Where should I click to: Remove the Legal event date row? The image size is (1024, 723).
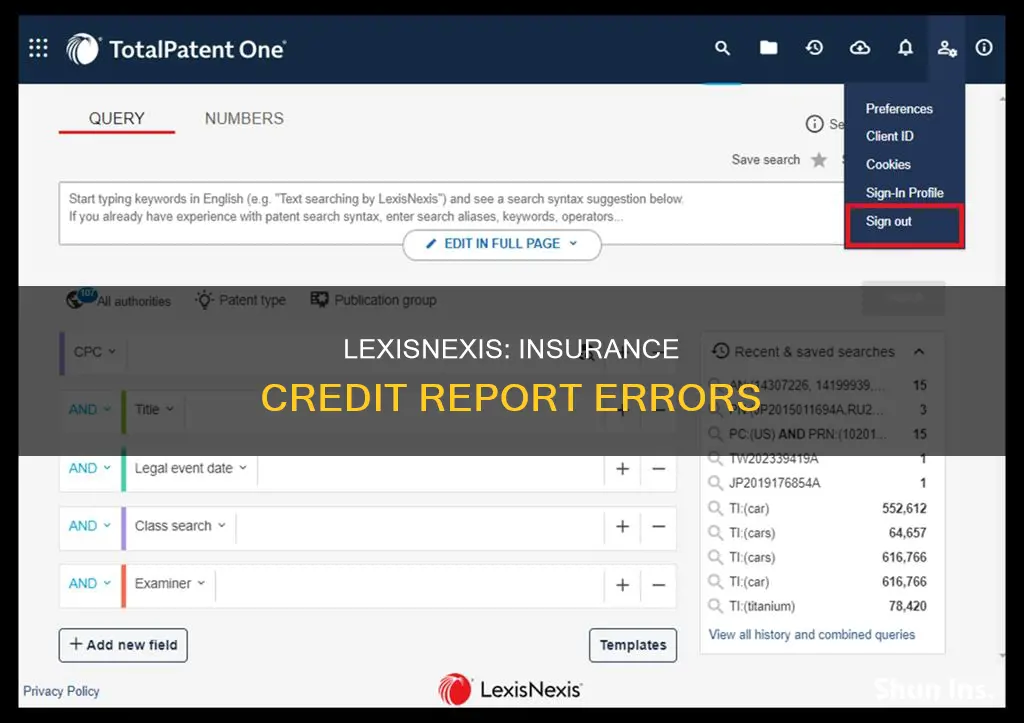(658, 469)
